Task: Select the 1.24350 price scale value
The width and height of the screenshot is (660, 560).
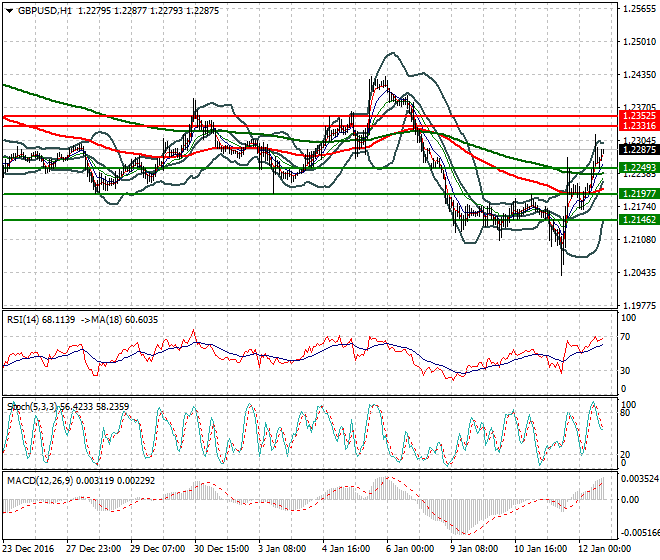Action: coord(639,75)
